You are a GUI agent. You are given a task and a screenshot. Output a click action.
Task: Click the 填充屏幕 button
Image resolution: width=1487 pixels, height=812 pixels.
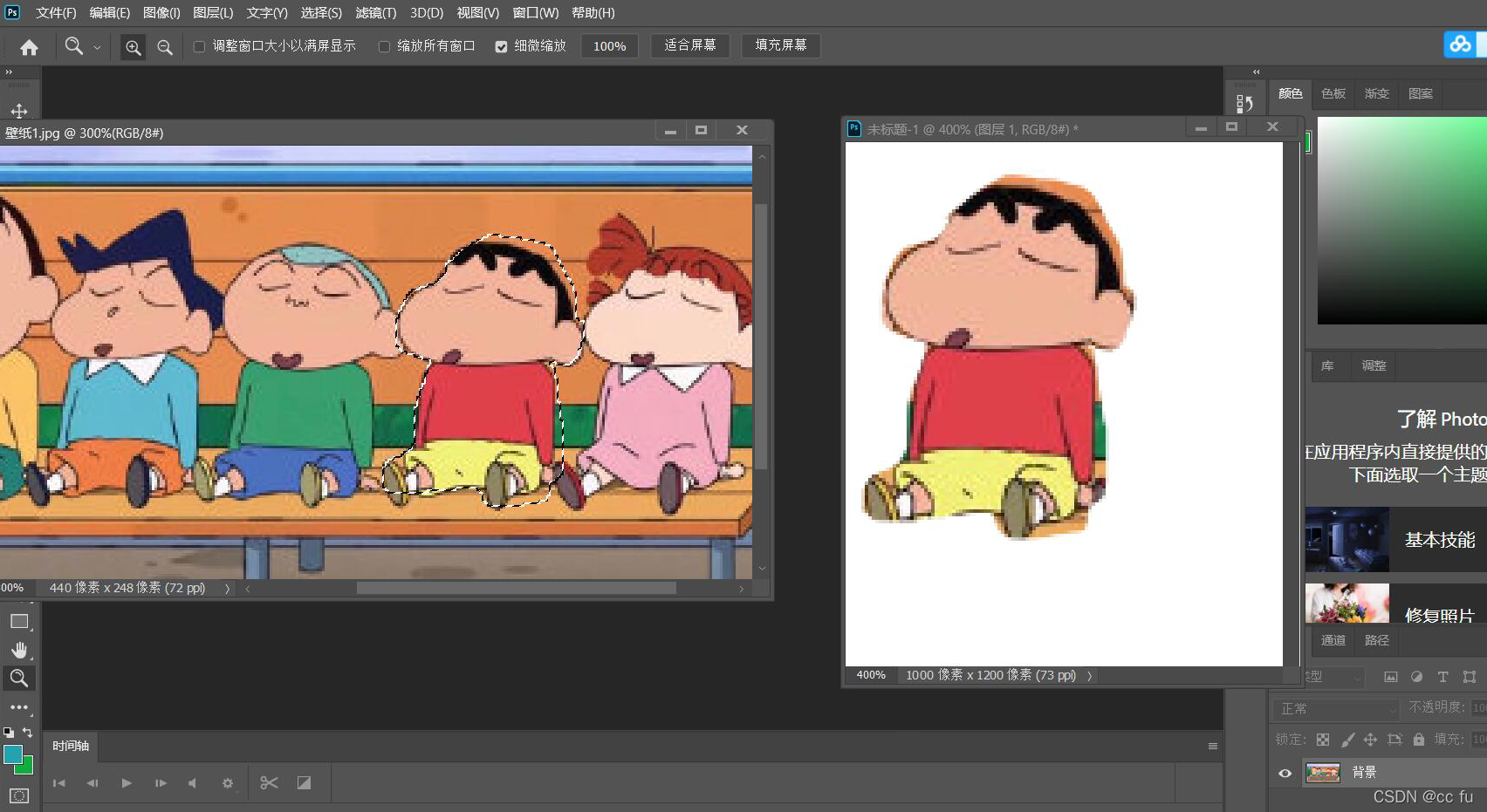pyautogui.click(x=780, y=45)
